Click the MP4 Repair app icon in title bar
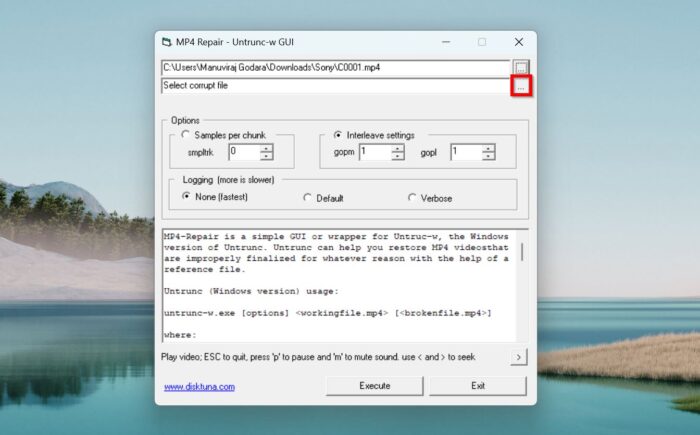Viewport: 700px width, 435px height. (x=167, y=42)
